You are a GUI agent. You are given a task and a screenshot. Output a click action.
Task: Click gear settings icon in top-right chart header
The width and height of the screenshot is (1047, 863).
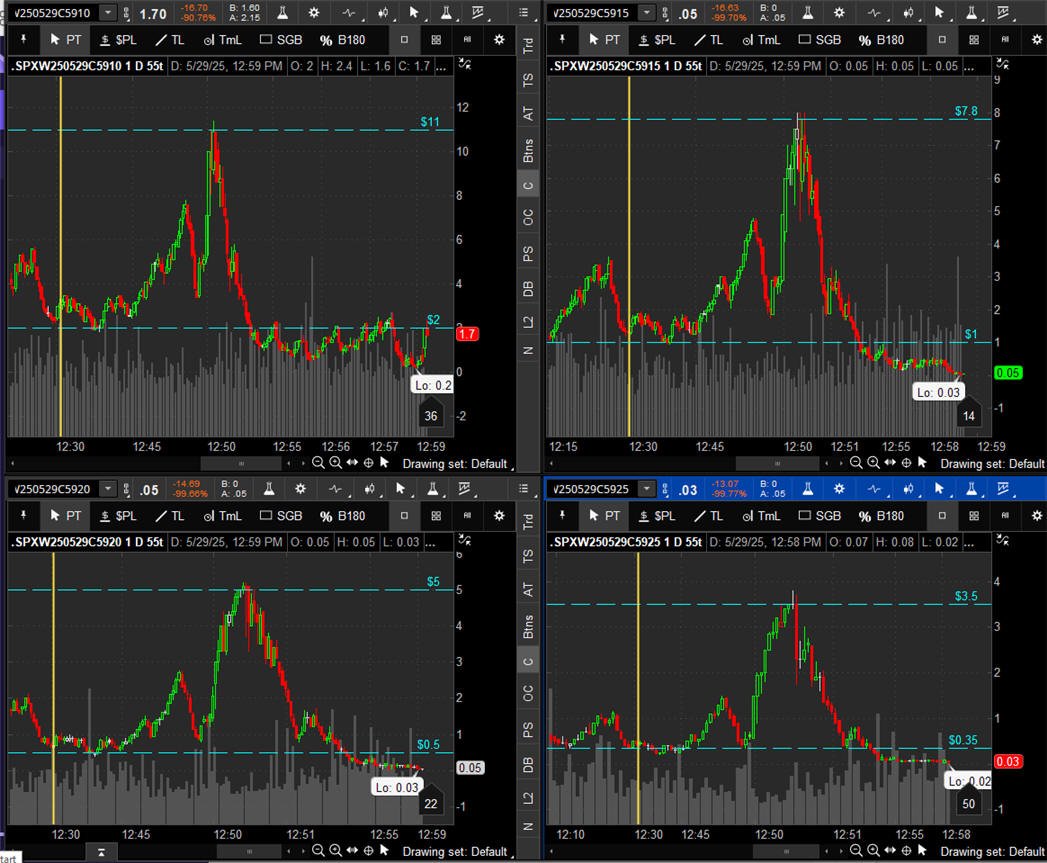coord(839,12)
